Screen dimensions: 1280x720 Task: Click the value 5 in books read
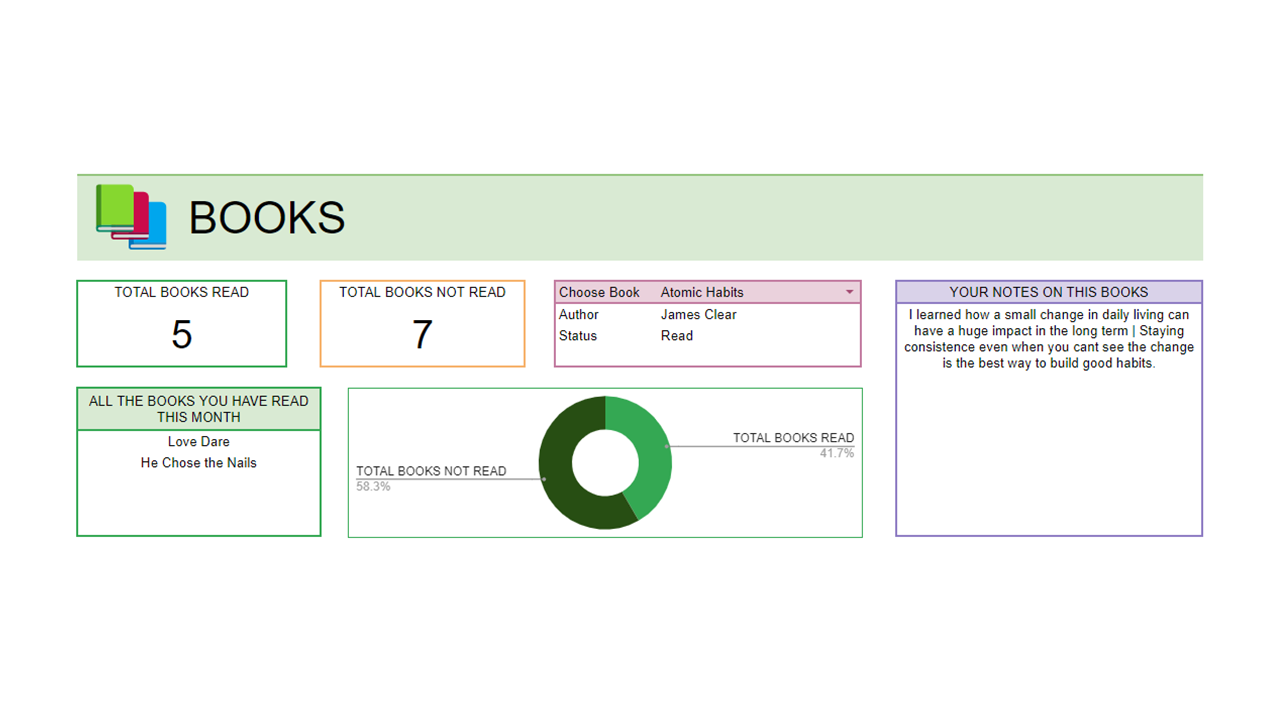181,334
